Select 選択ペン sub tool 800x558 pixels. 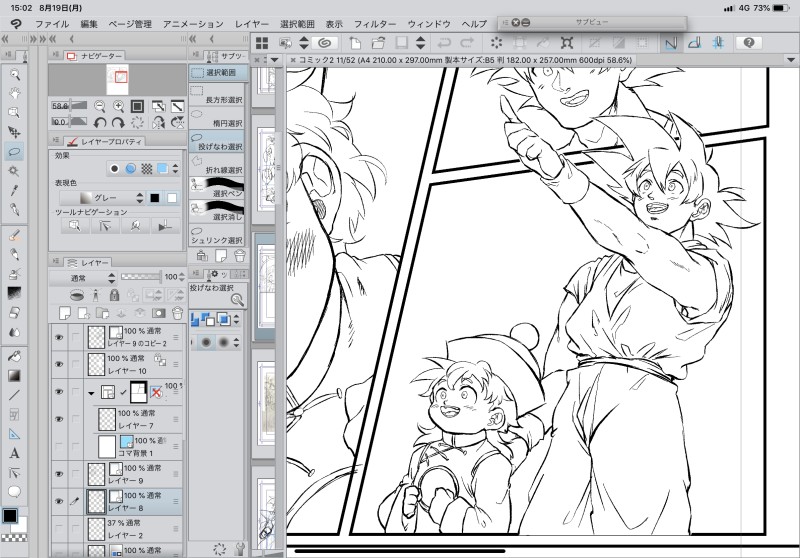pos(217,188)
